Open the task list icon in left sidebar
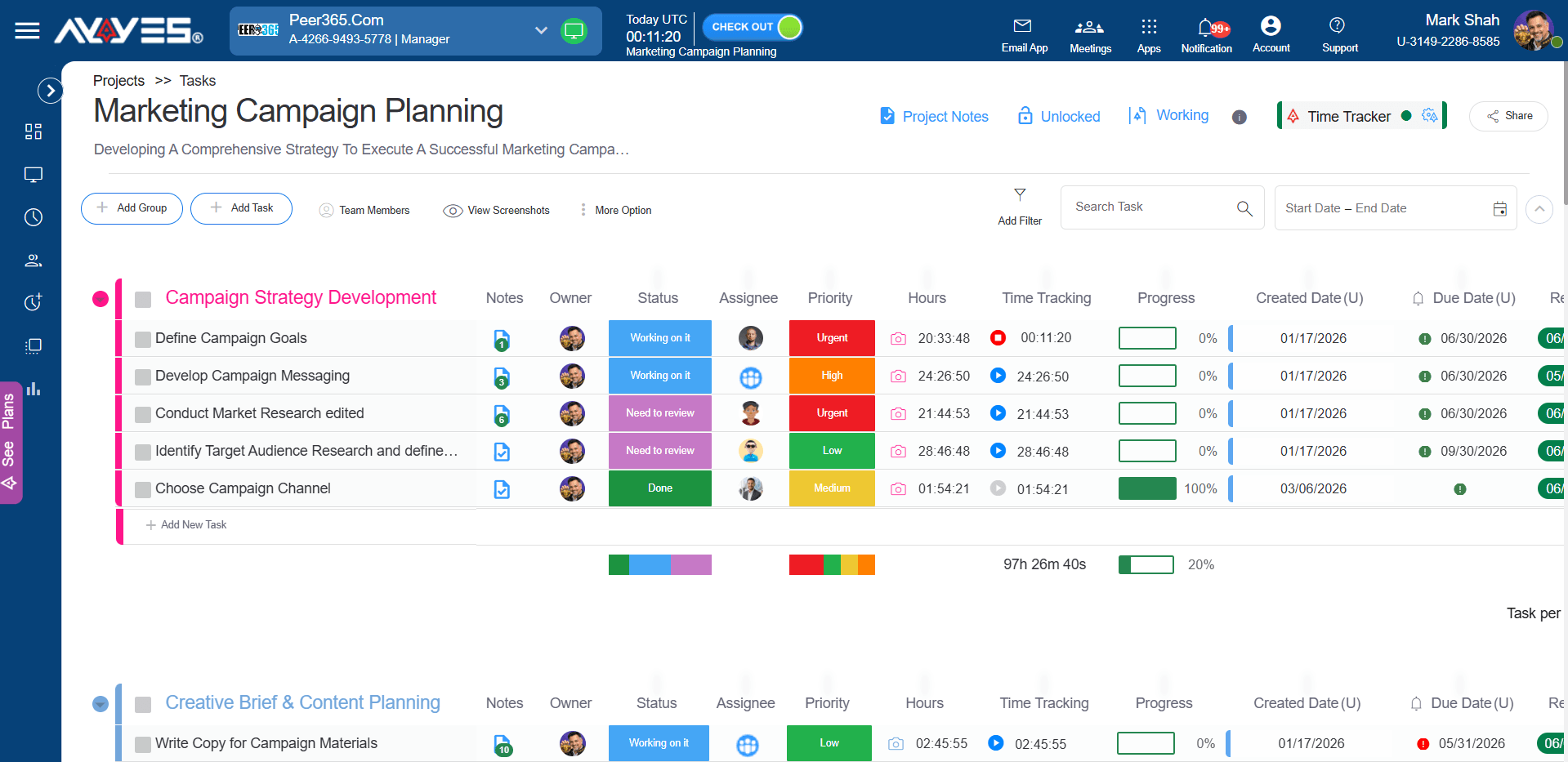1568x762 pixels. (x=34, y=345)
